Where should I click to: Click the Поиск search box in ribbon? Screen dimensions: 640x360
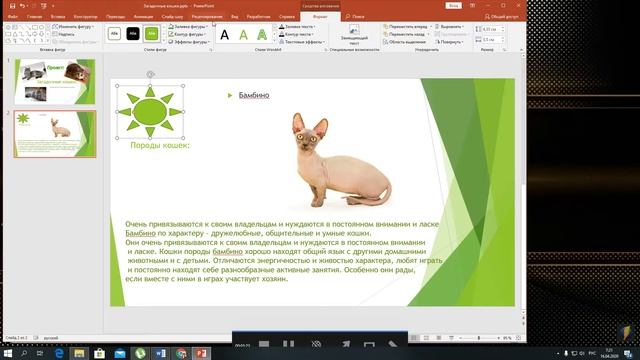click(355, 17)
